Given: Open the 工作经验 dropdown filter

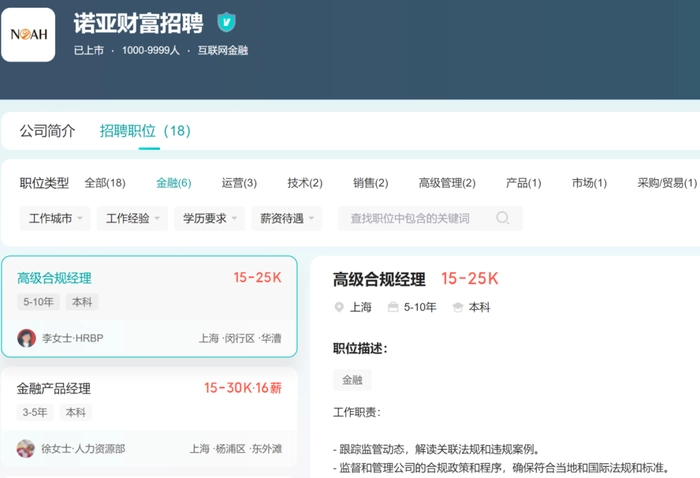Looking at the screenshot, I should (x=132, y=218).
